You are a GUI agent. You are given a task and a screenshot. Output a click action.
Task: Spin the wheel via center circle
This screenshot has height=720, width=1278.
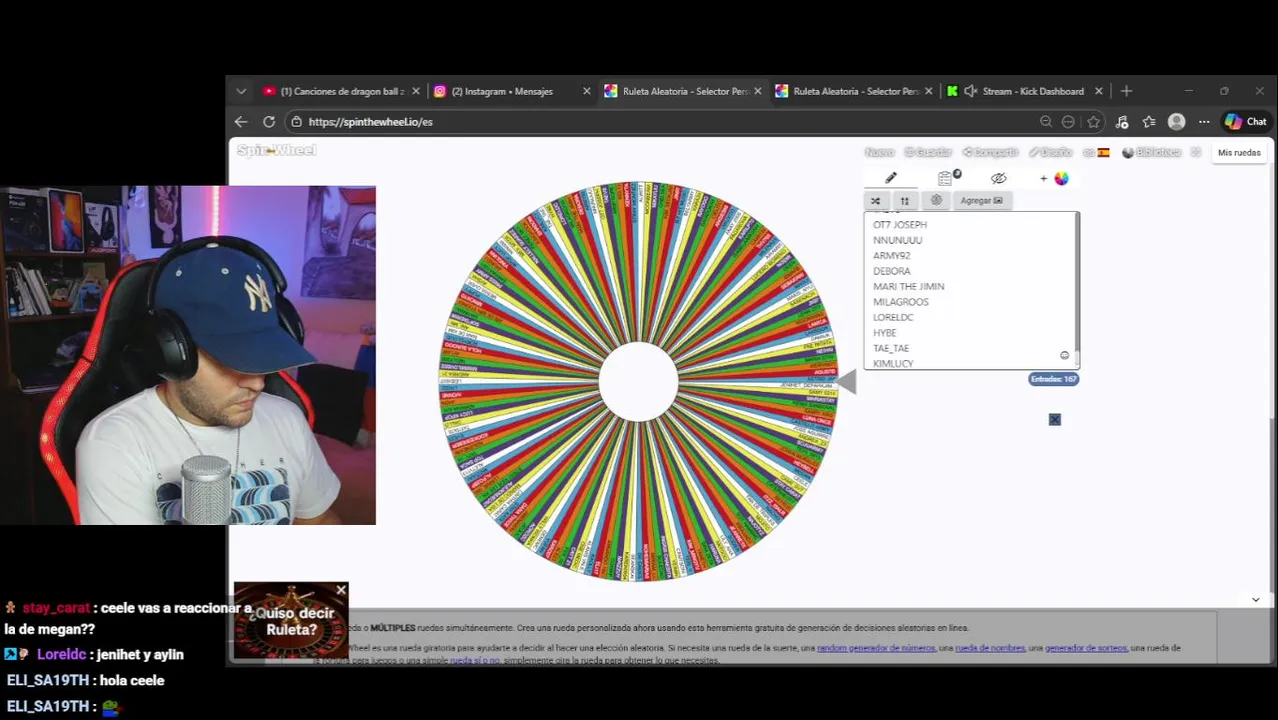click(x=638, y=382)
